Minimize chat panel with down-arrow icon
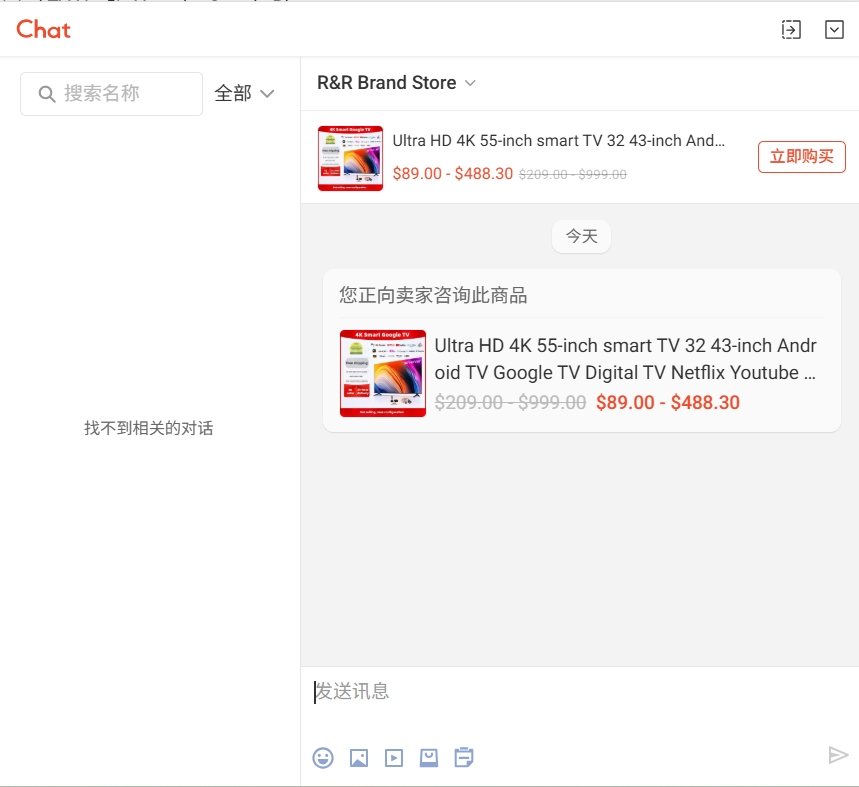Screen dimensions: 859x787 tap(834, 30)
